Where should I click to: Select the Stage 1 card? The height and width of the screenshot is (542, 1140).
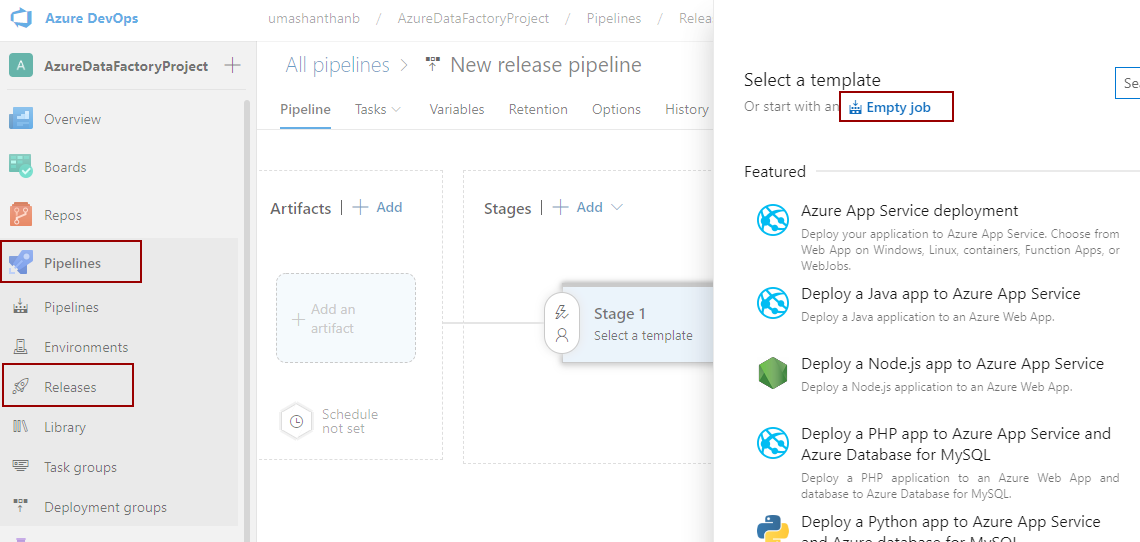click(640, 323)
